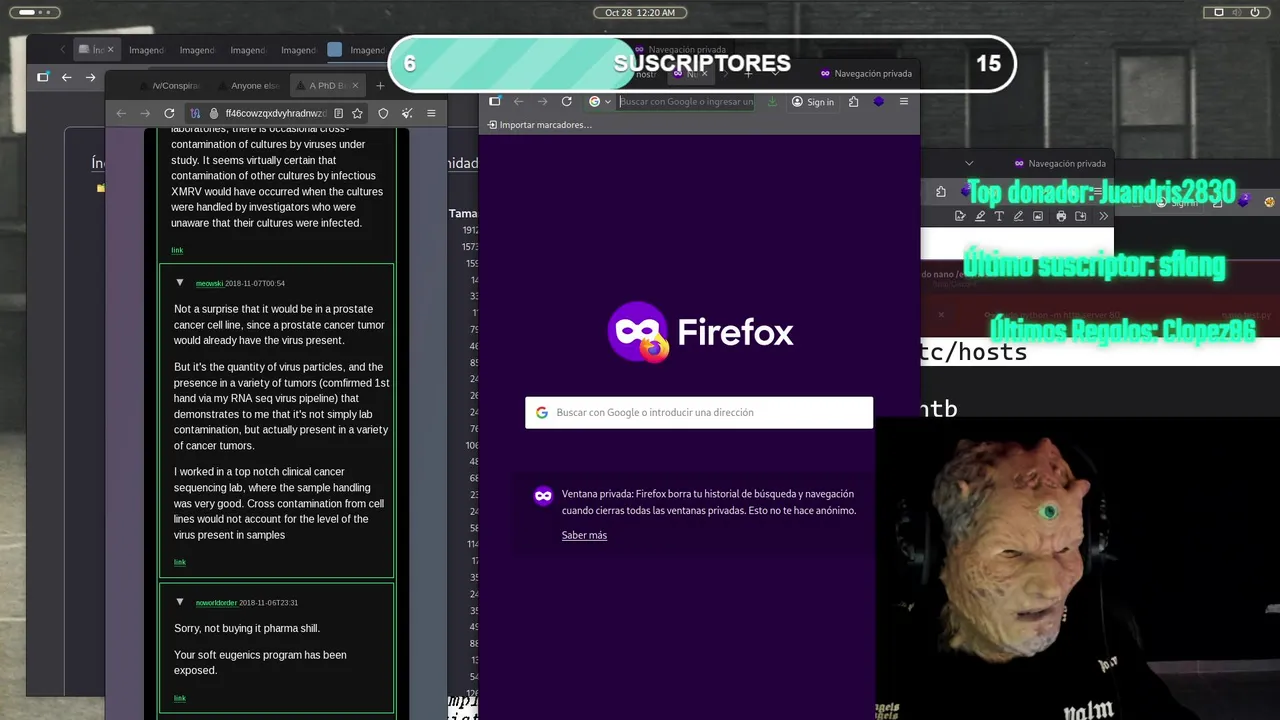Select the Imagend tab with blue icon
Viewport: 1280px width, 720px height.
tap(356, 50)
